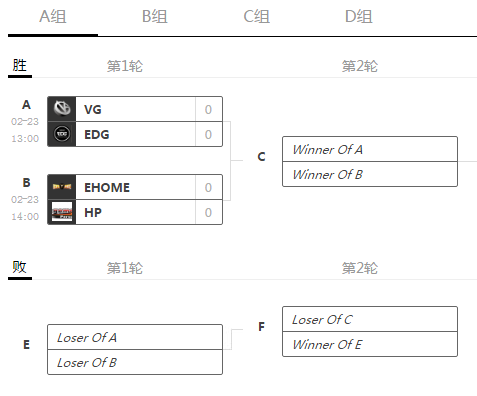This screenshot has height=396, width=477.
Task: Switch to the B组 tab
Action: (155, 17)
